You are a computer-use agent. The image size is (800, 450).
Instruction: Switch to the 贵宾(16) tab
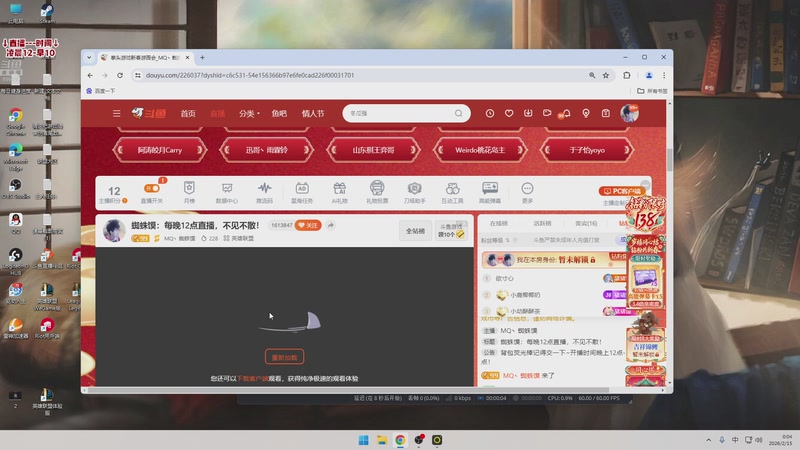586,223
